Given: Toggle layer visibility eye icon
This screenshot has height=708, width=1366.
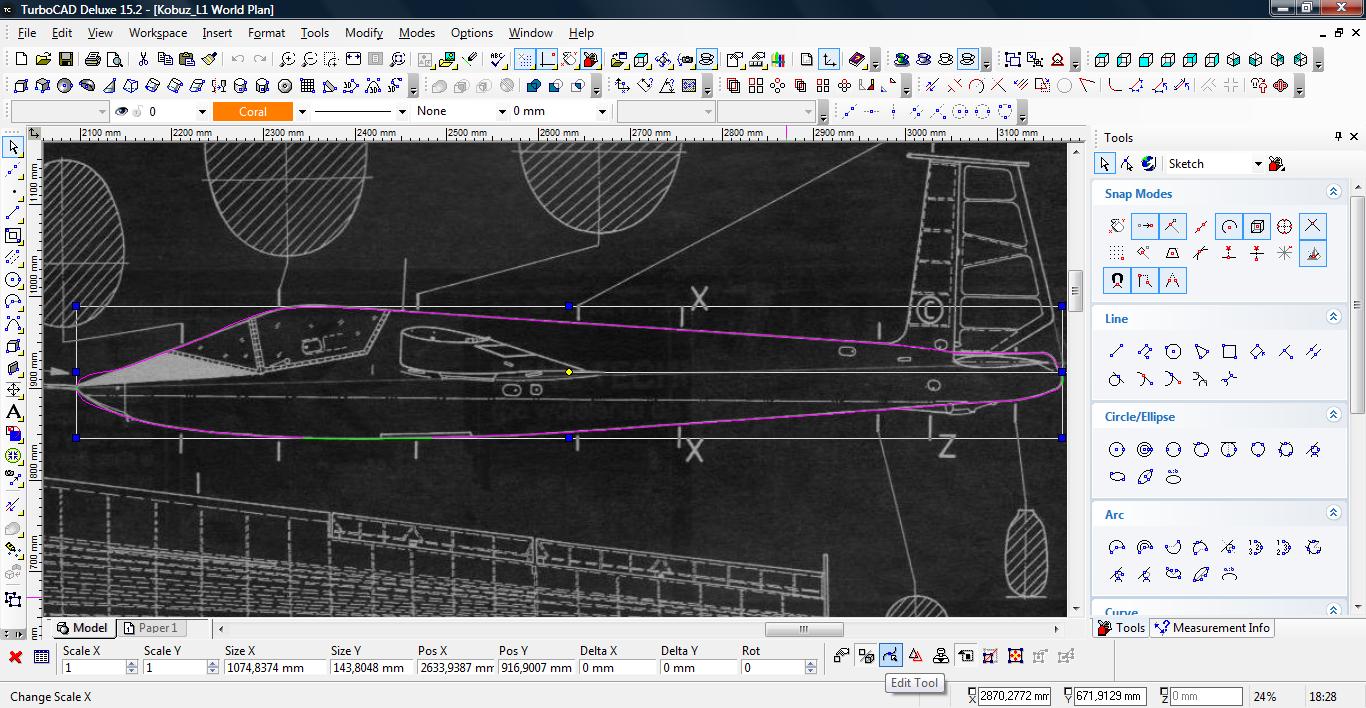Looking at the screenshot, I should (x=122, y=111).
